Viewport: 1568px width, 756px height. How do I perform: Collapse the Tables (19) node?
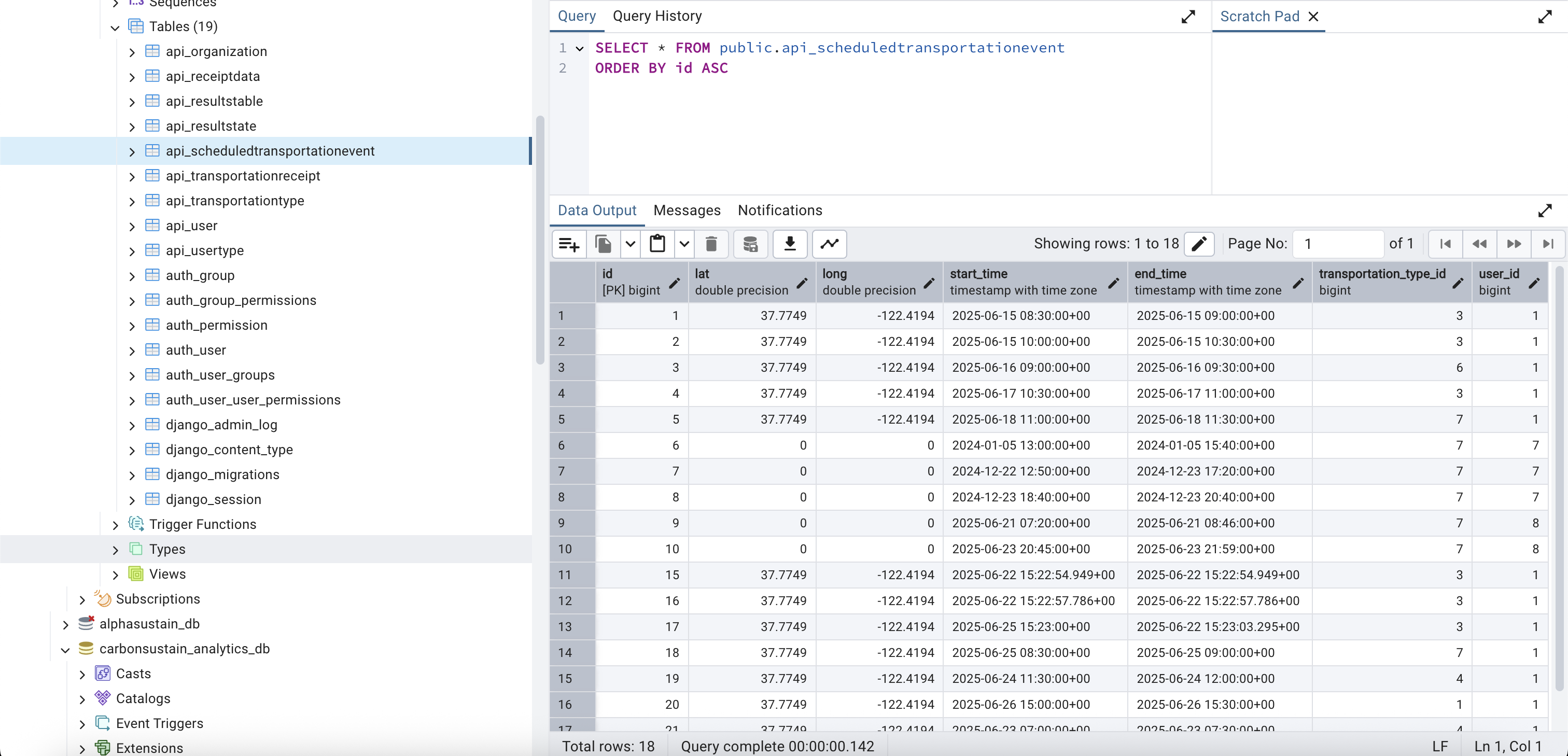(115, 27)
